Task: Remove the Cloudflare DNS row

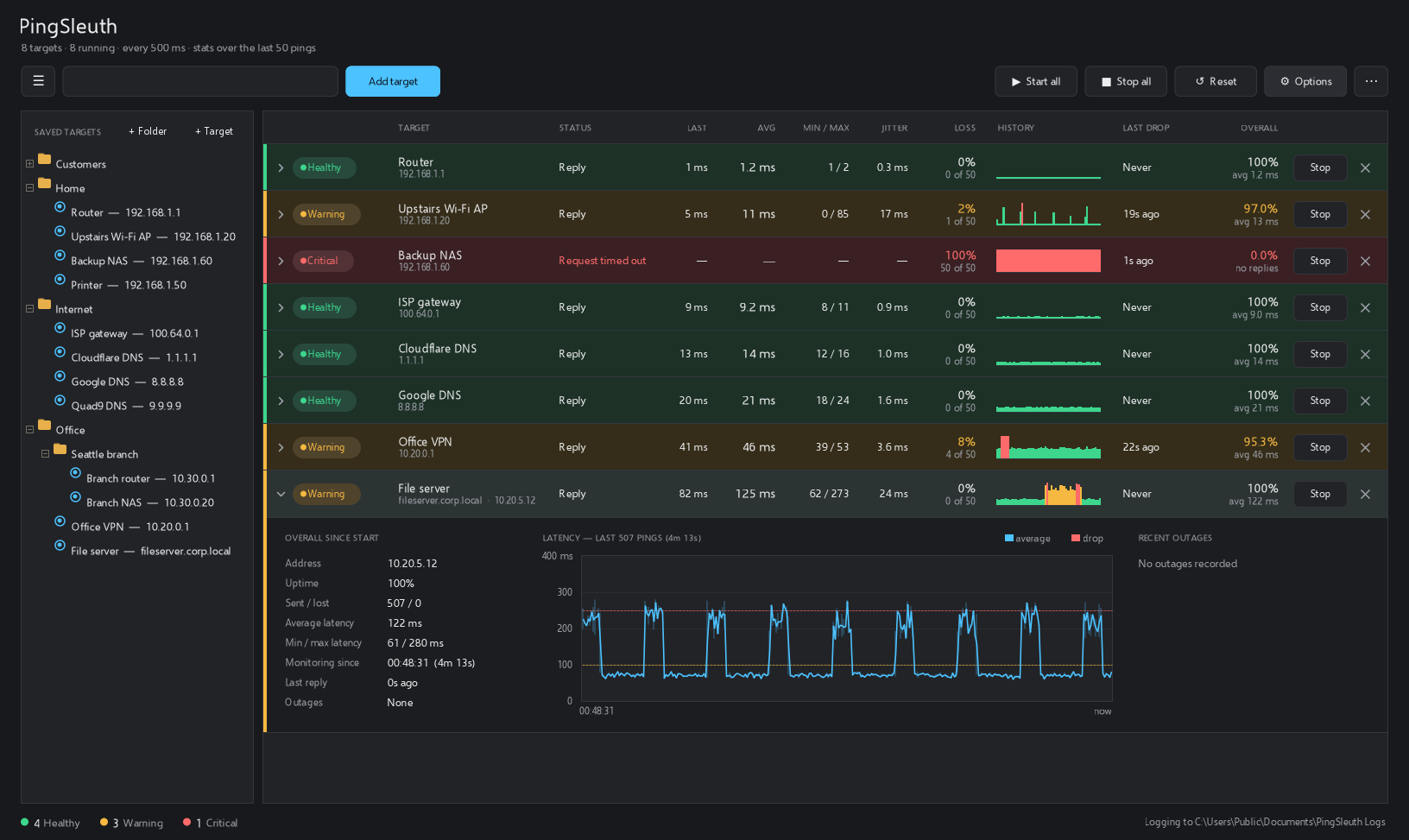Action: coord(1365,354)
